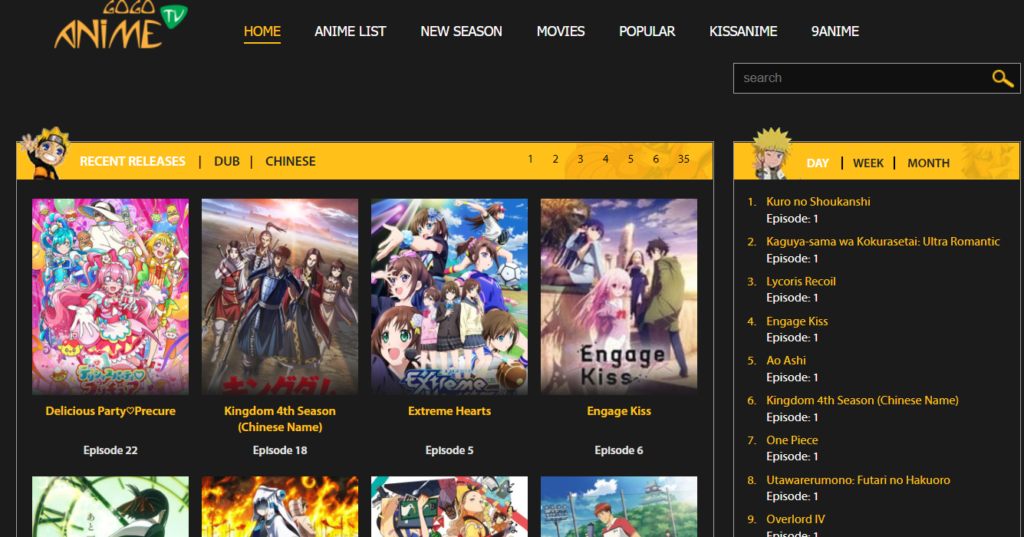This screenshot has height=537, width=1024.
Task: Open Ao Ashi in ranking list
Action: [x=786, y=361]
